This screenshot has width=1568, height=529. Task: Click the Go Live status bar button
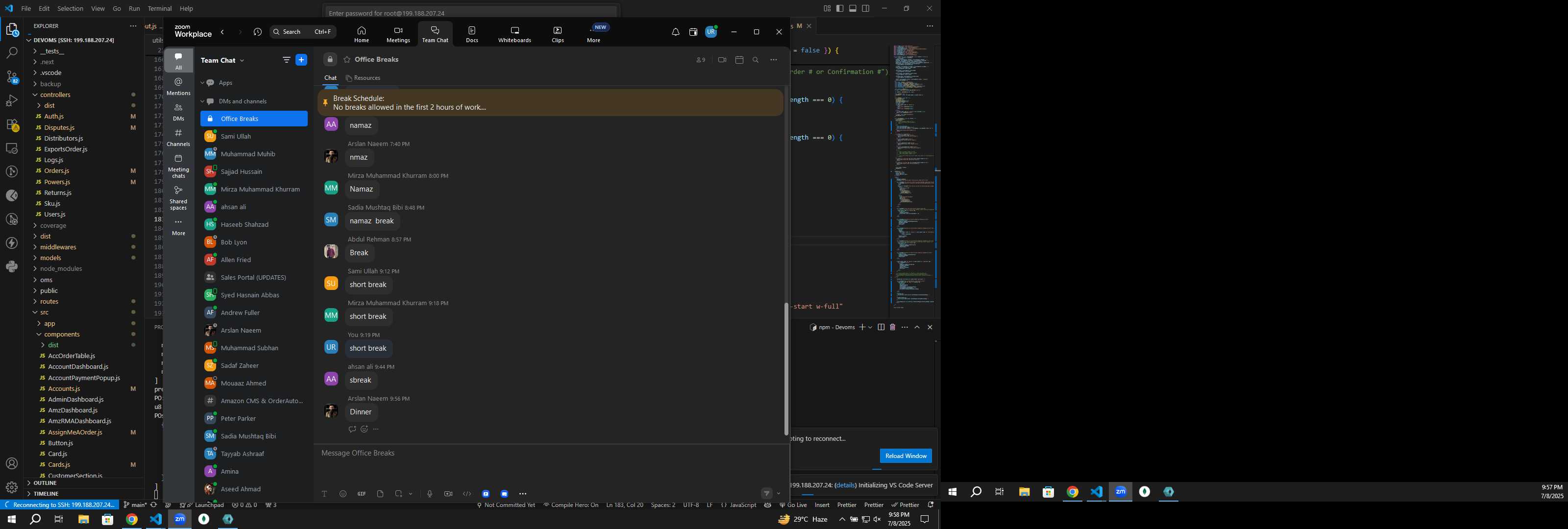[x=793, y=505]
